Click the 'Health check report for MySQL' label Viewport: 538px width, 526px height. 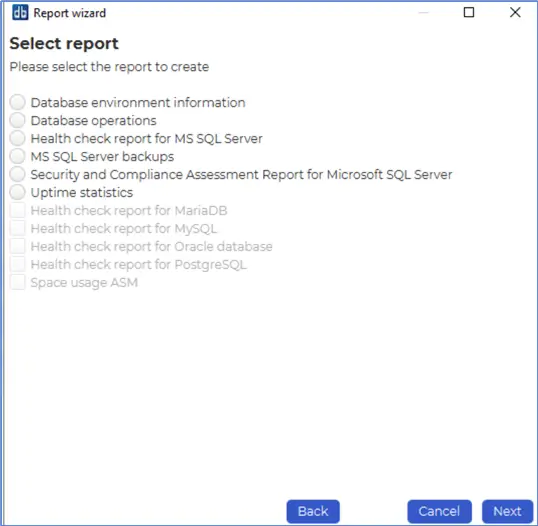tap(124, 229)
